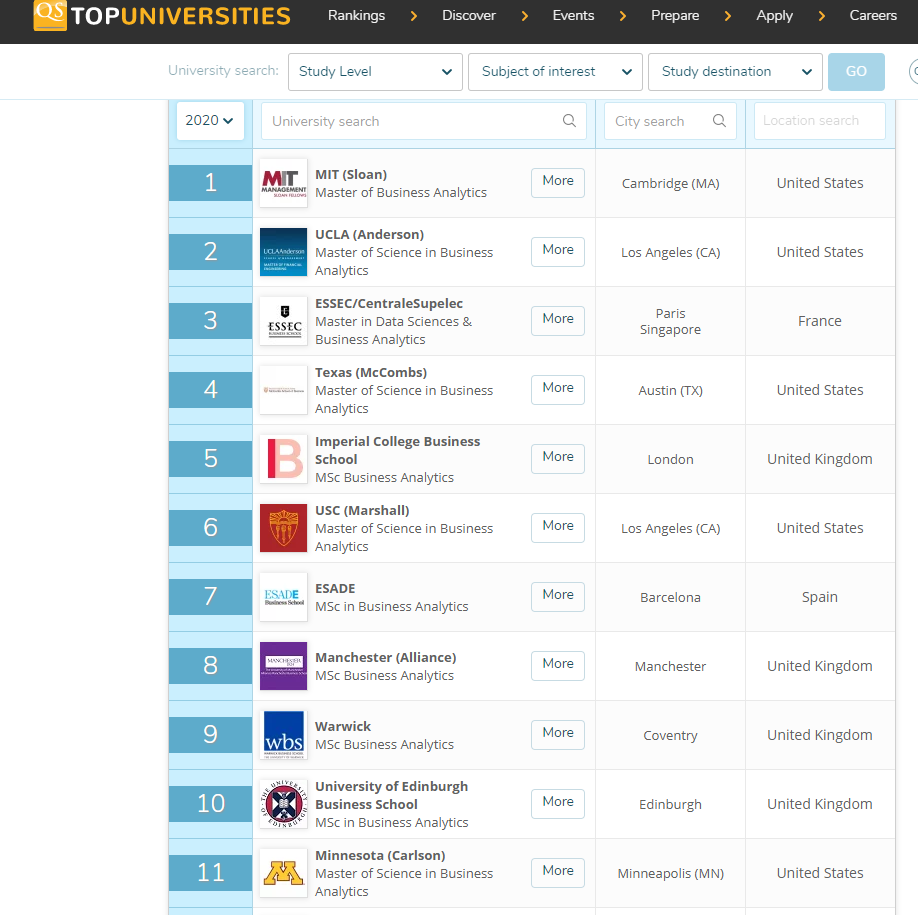Open the ESADE program link
918x915 pixels.
[x=335, y=588]
